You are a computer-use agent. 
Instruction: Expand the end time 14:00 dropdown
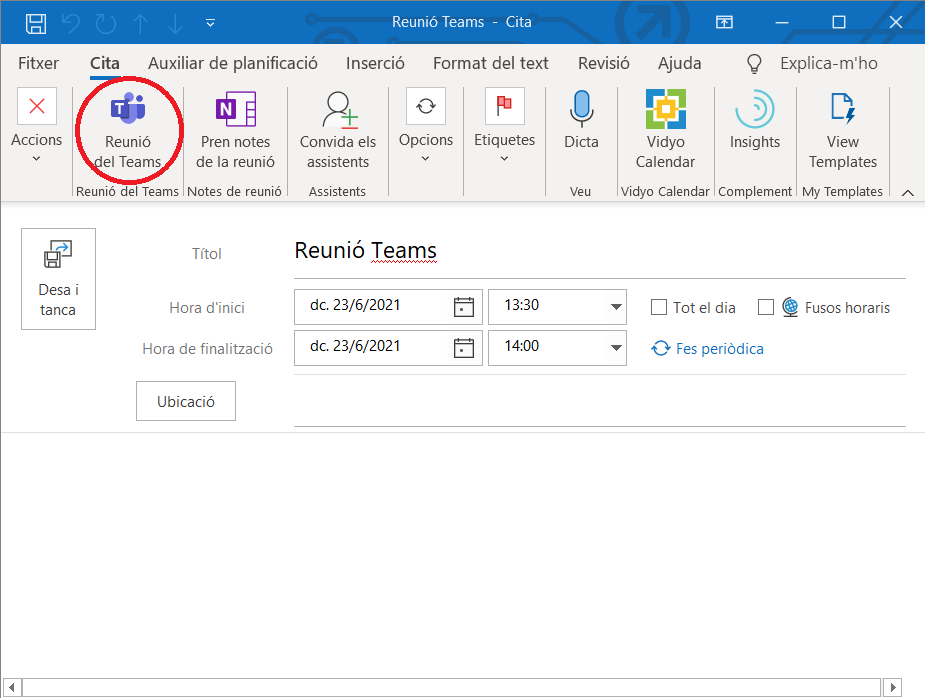click(x=616, y=348)
